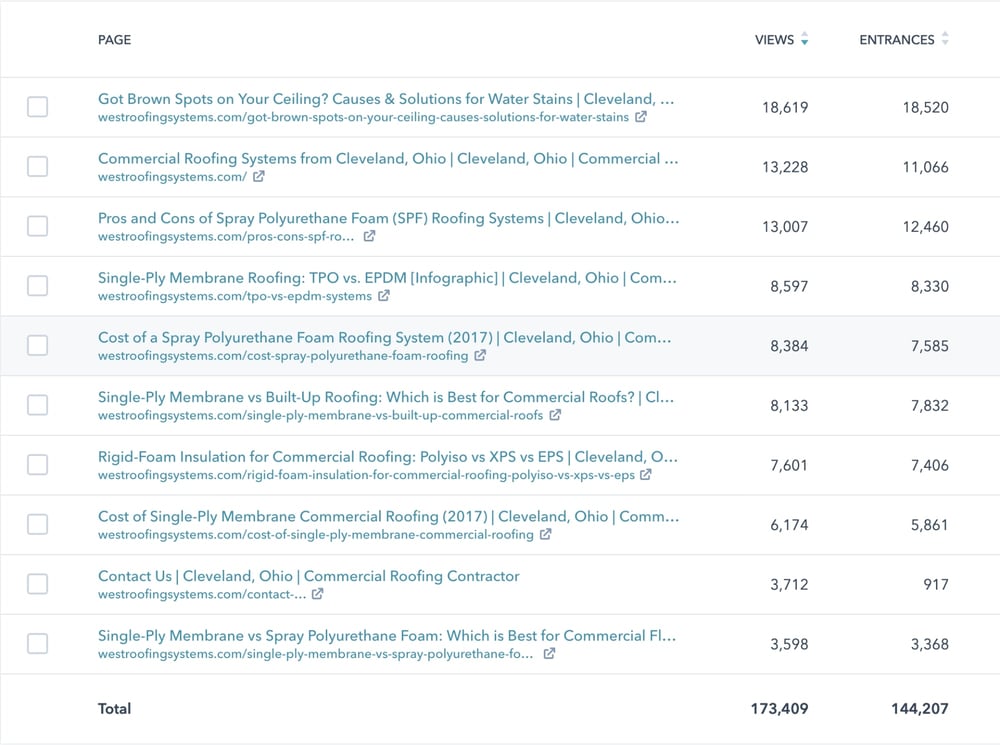The height and width of the screenshot is (745, 1000).
Task: Open Single-Ply Membrane Roofing TPO vs. EPDM link
Action: click(387, 278)
